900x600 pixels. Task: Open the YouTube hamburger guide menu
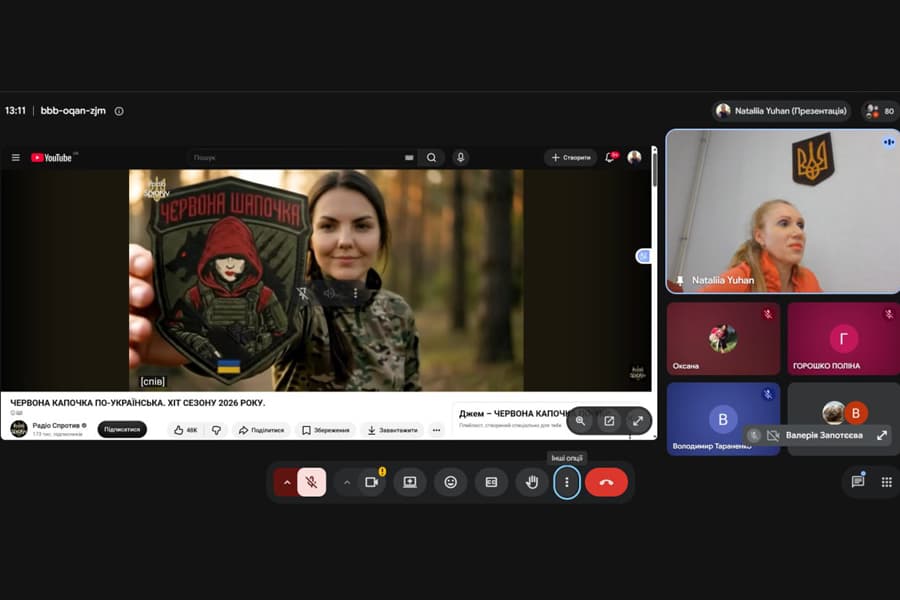click(x=15, y=157)
